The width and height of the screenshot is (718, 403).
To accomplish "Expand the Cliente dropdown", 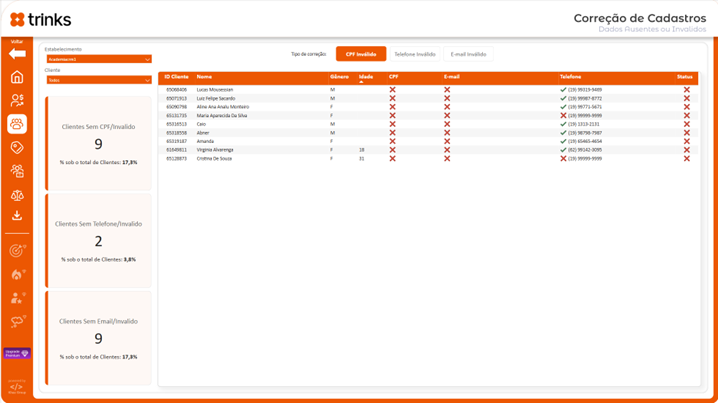I will point(99,80).
